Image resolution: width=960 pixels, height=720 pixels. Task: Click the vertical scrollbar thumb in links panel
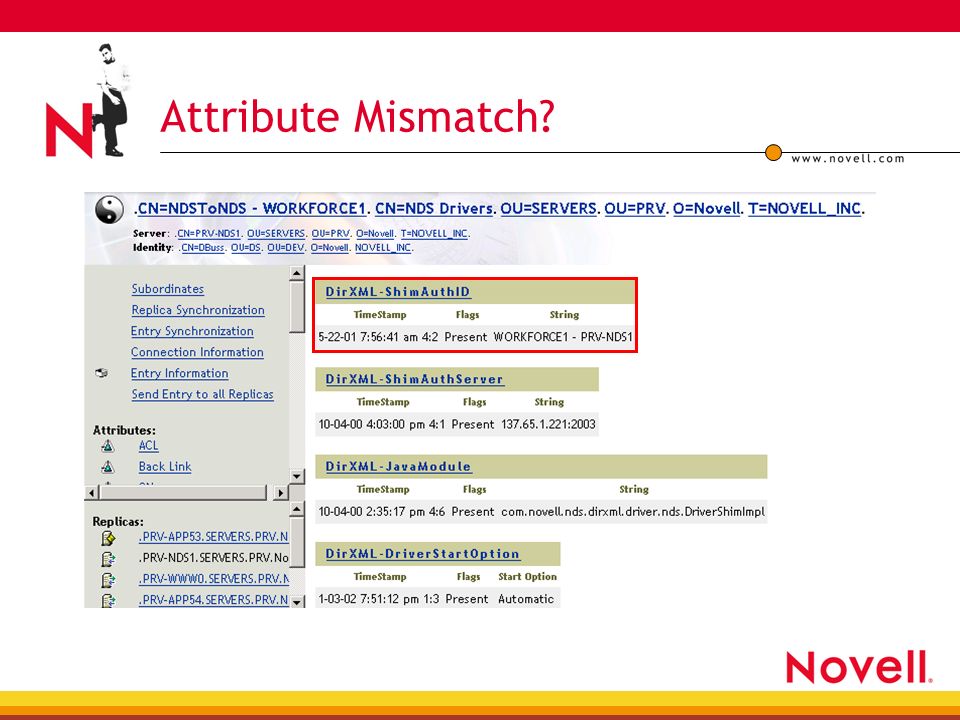click(297, 307)
